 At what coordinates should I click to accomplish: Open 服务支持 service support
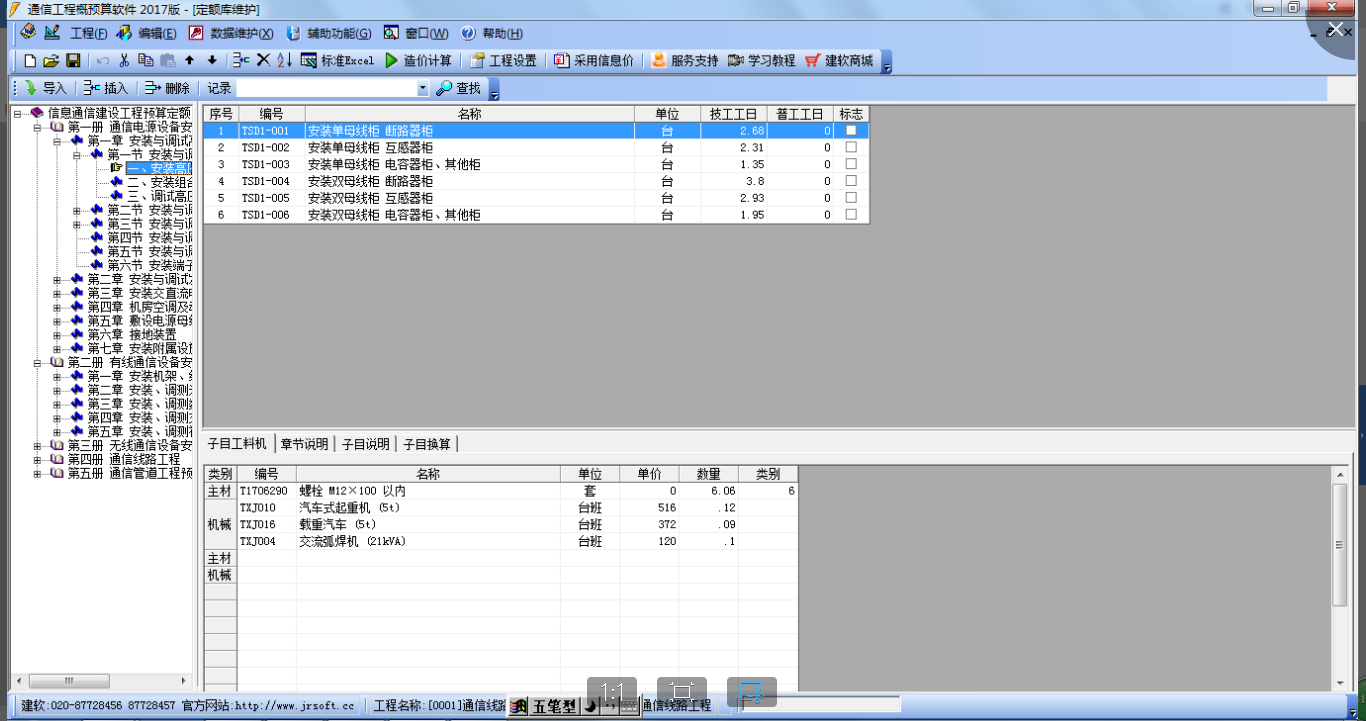coord(685,61)
